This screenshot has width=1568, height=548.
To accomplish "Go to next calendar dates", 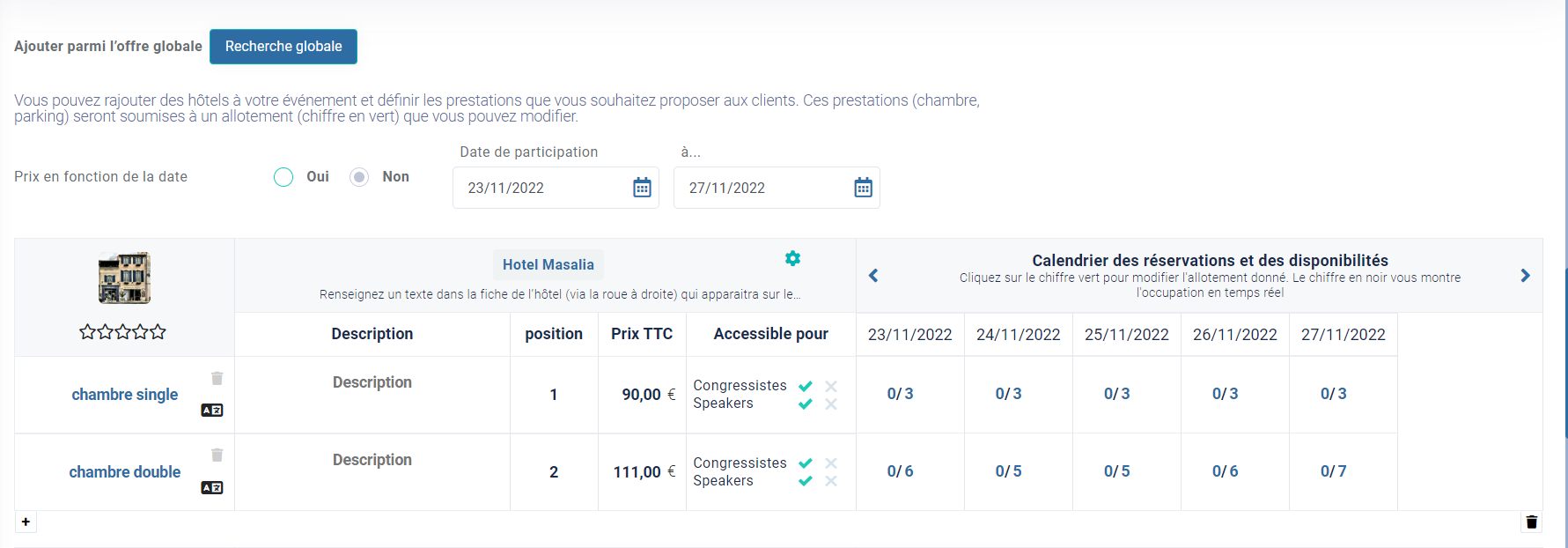I will (1525, 276).
